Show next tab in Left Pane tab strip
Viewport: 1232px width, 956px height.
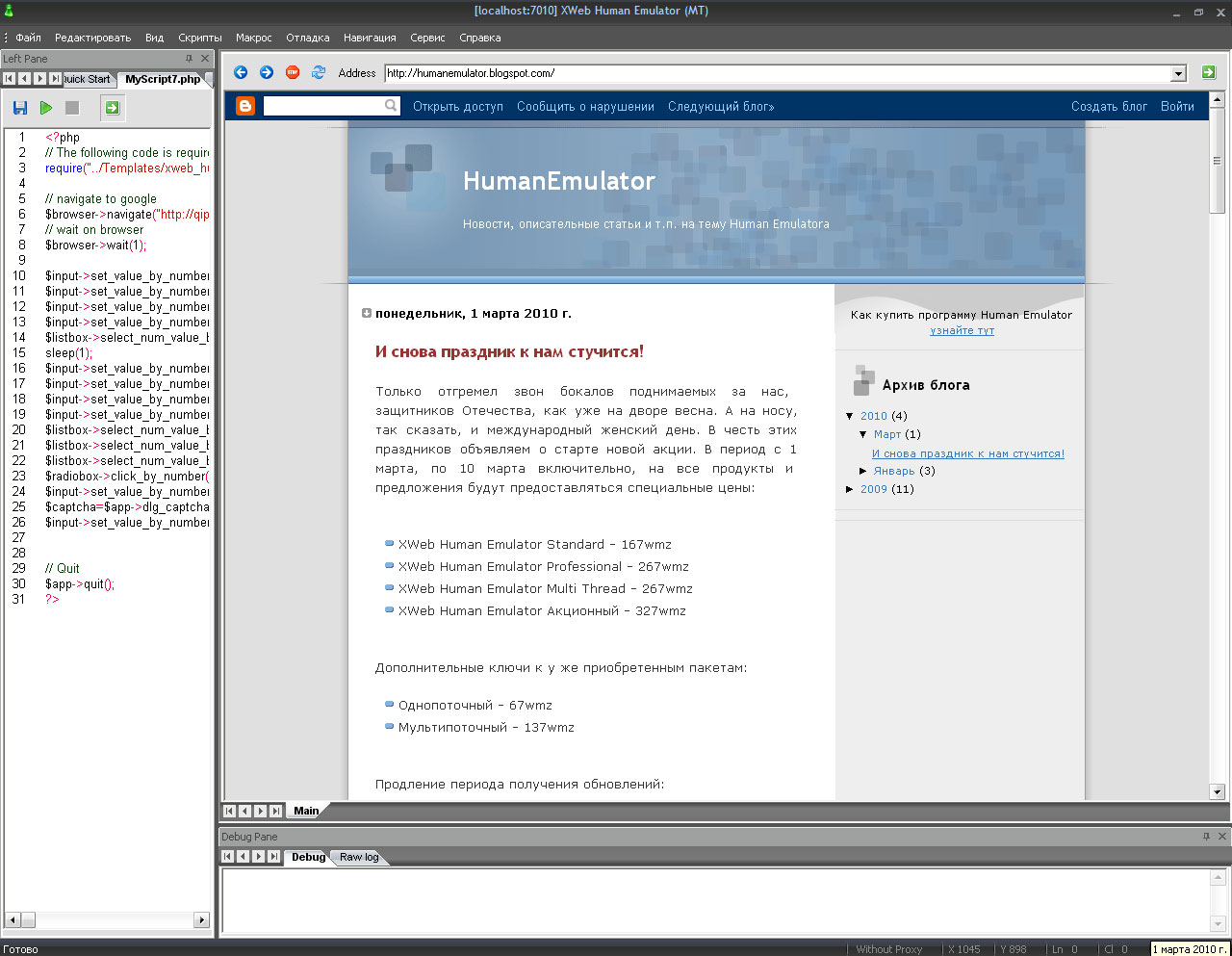coord(40,79)
